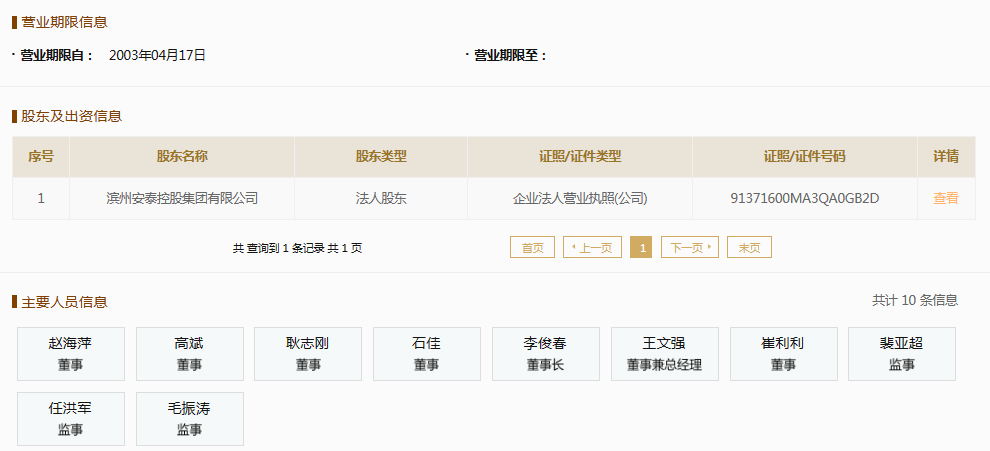The height and width of the screenshot is (451, 990).
Task: Go to 首页 first page
Action: tap(532, 248)
